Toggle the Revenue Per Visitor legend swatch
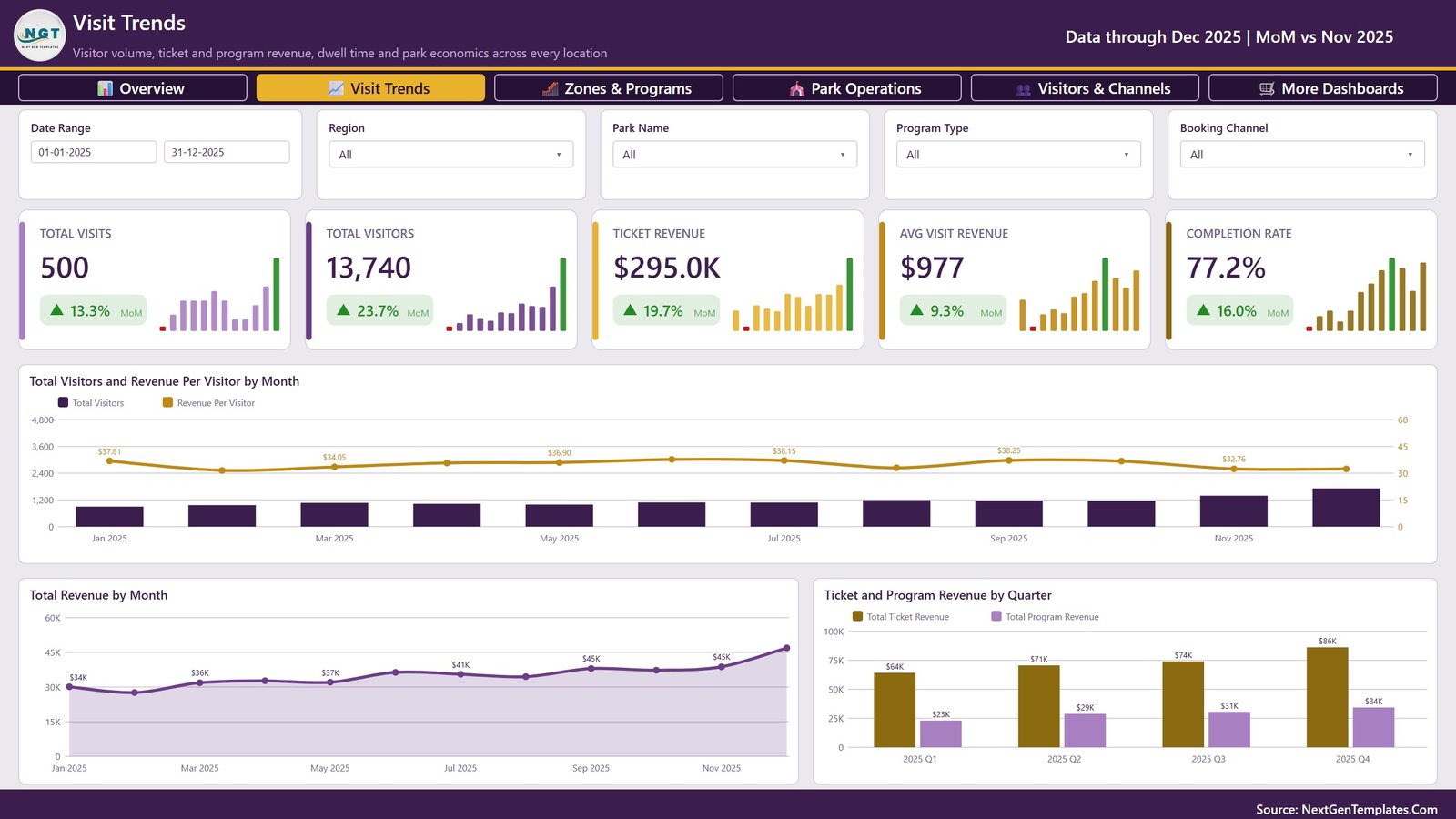Viewport: 1456px width, 819px height. pyautogui.click(x=167, y=402)
